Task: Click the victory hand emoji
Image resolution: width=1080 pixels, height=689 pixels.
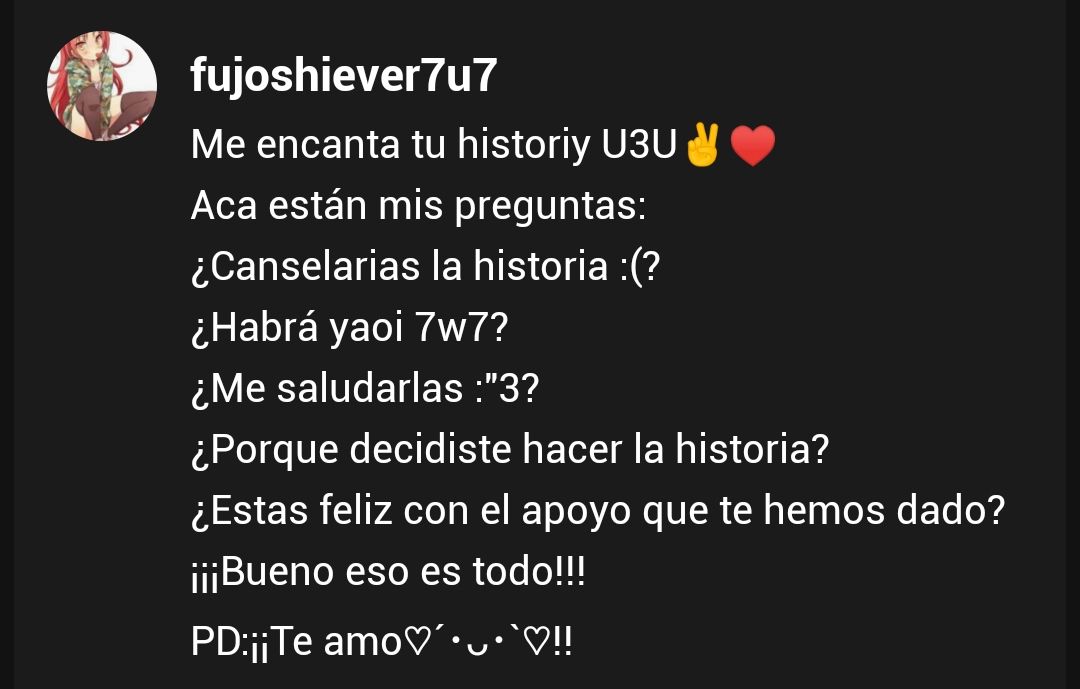Action: [x=703, y=145]
